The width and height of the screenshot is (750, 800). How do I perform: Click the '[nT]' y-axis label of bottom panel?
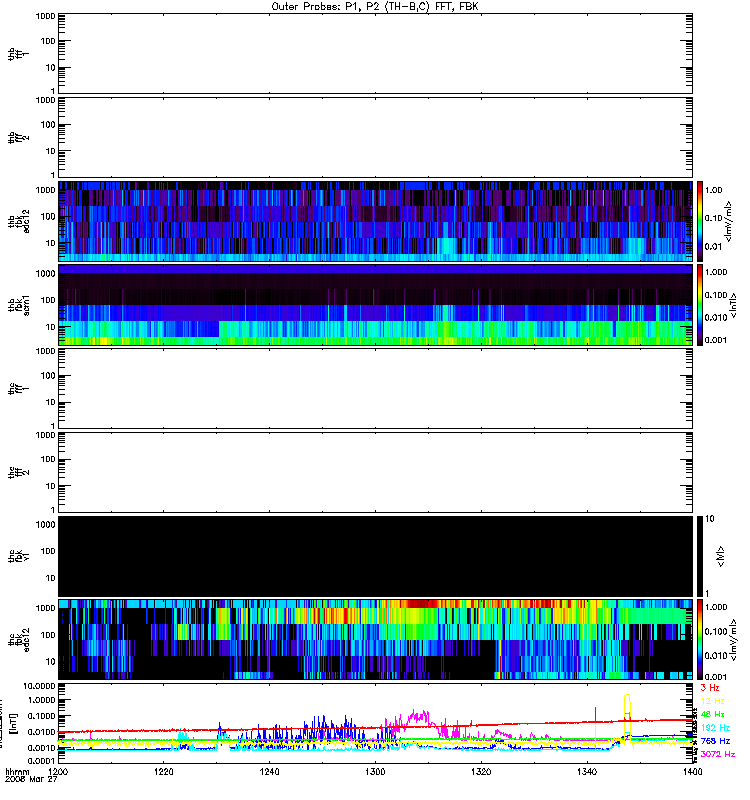click(x=14, y=723)
